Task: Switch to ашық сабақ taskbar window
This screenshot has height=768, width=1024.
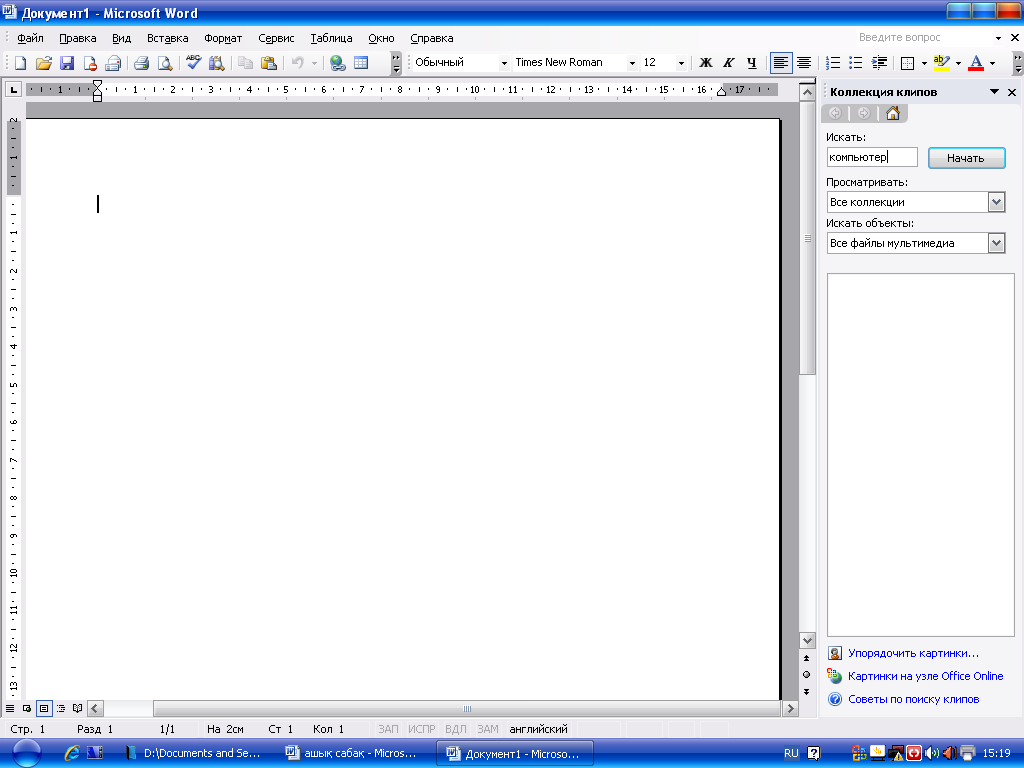Action: click(x=353, y=753)
